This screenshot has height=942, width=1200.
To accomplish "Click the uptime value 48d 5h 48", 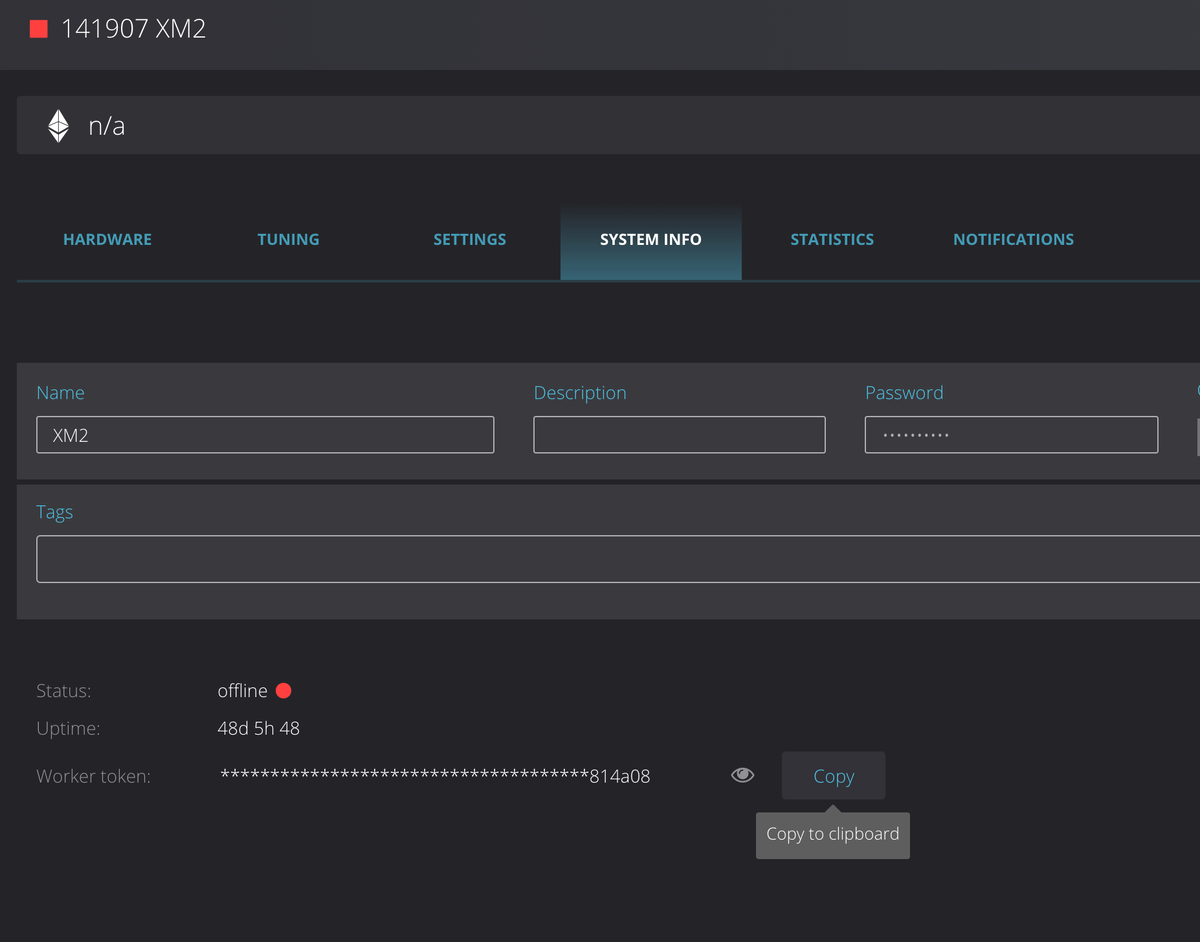I will pos(258,729).
